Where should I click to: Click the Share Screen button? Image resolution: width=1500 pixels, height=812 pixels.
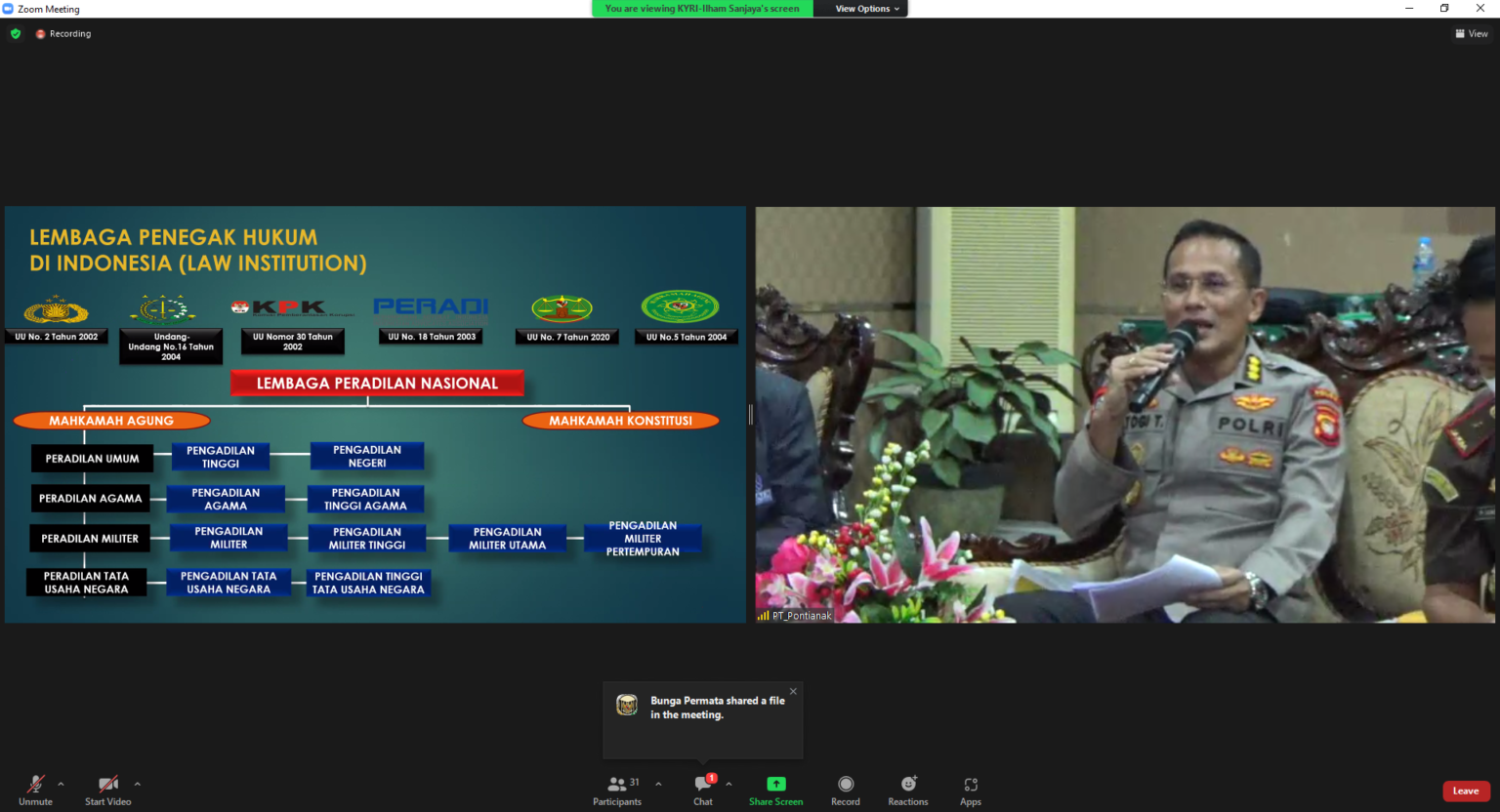pos(775,790)
